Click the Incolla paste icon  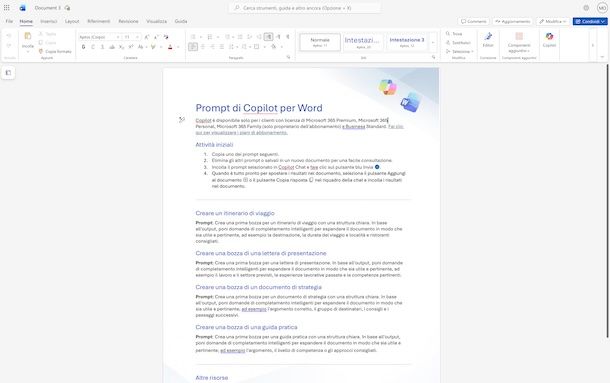pos(28,36)
